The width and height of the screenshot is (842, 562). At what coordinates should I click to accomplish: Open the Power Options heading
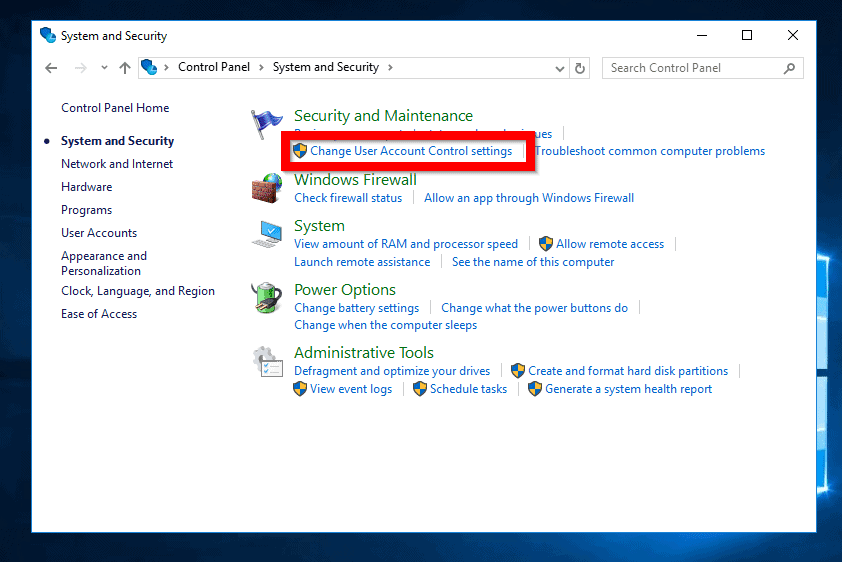345,290
